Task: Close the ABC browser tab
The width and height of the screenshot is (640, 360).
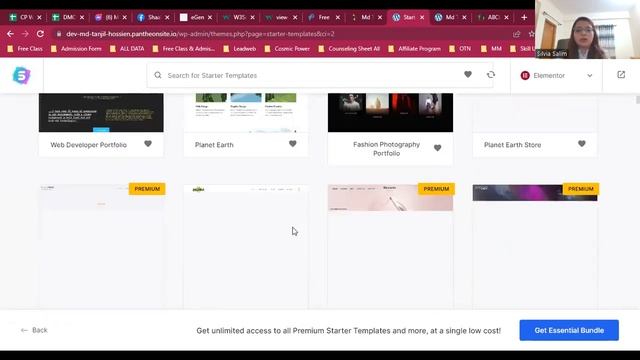Action: pos(507,17)
